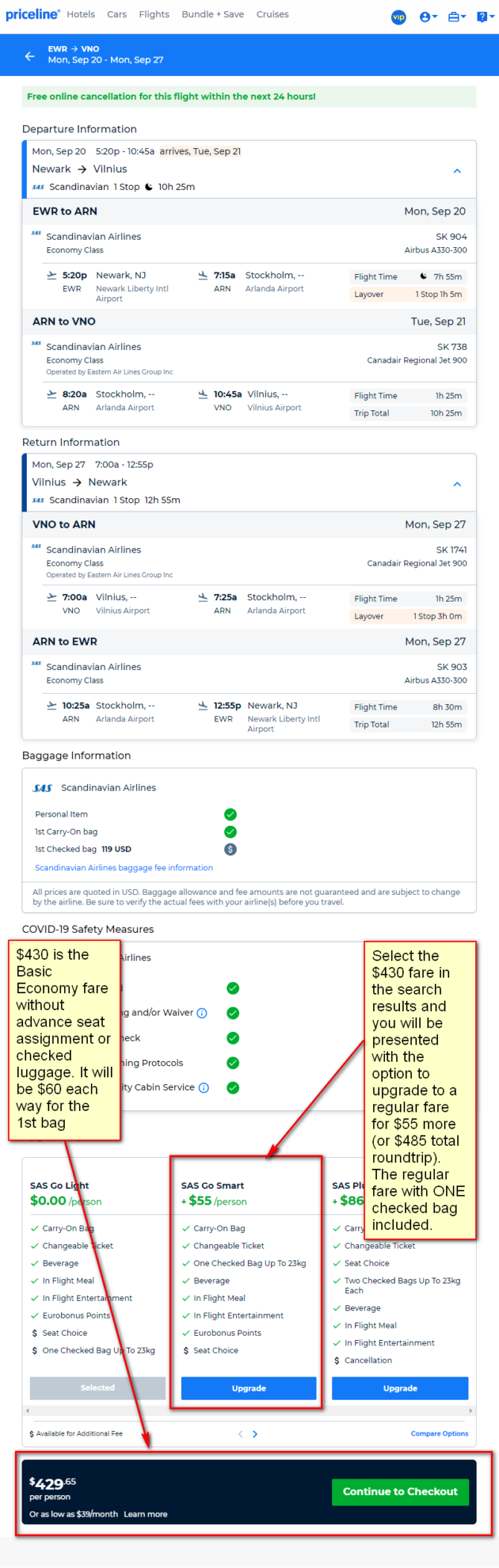Open the VIP badge icon
The width and height of the screenshot is (499, 1568).
[x=398, y=16]
